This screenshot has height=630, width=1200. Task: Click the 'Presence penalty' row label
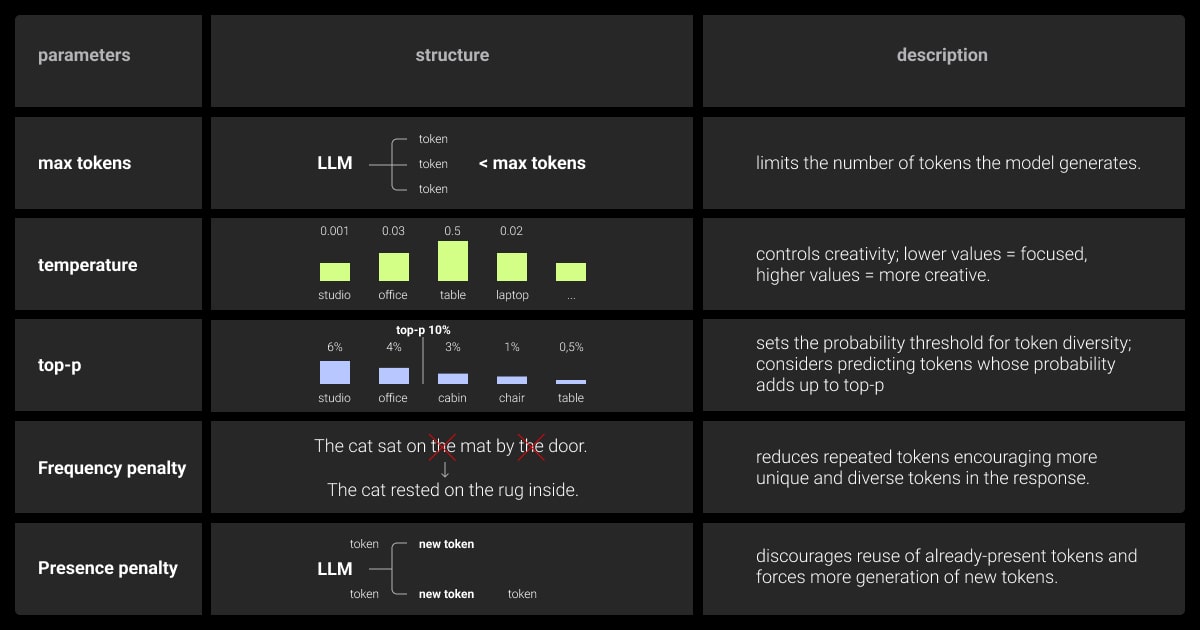point(108,568)
